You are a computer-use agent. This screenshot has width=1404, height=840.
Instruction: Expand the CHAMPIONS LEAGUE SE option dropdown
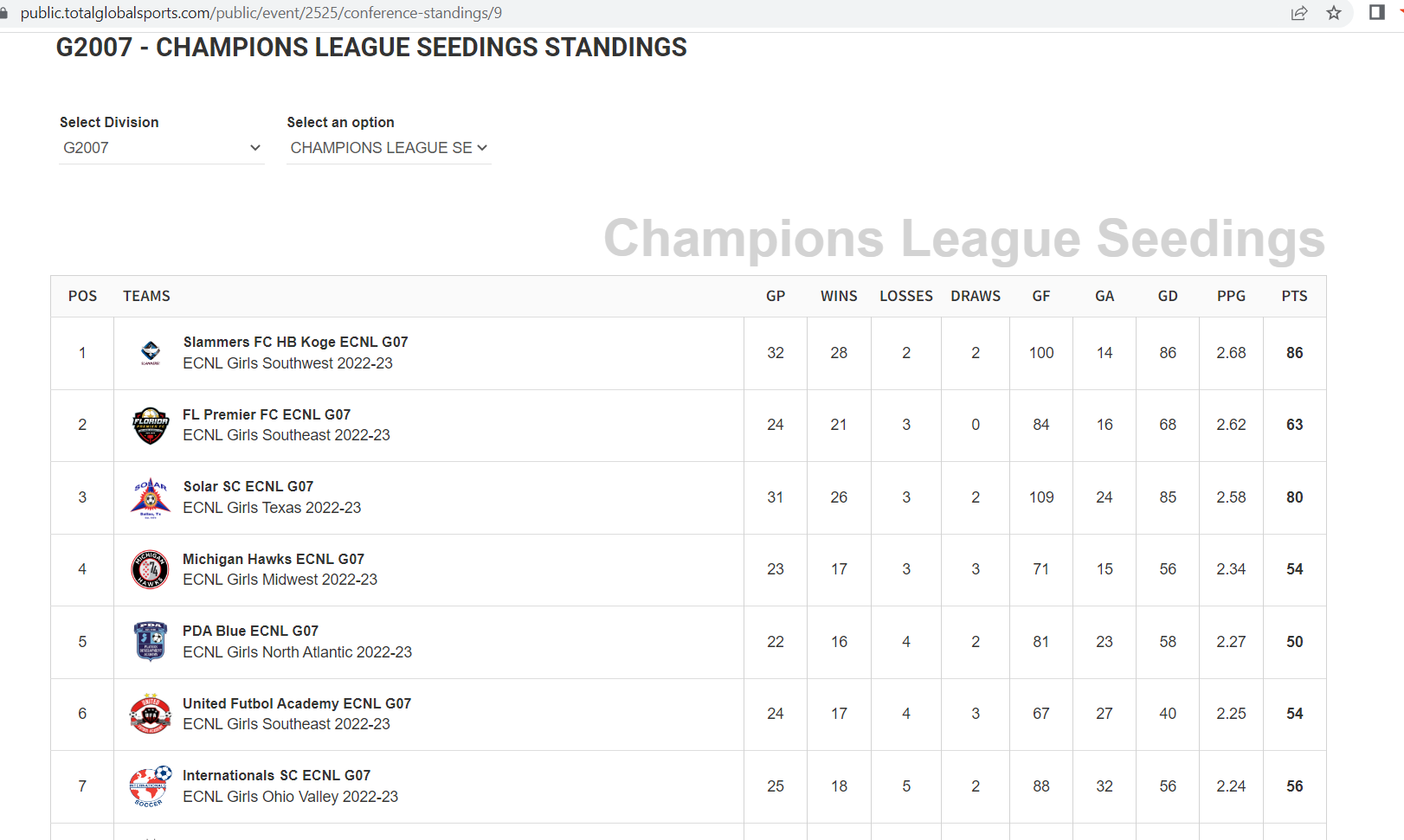click(x=389, y=148)
